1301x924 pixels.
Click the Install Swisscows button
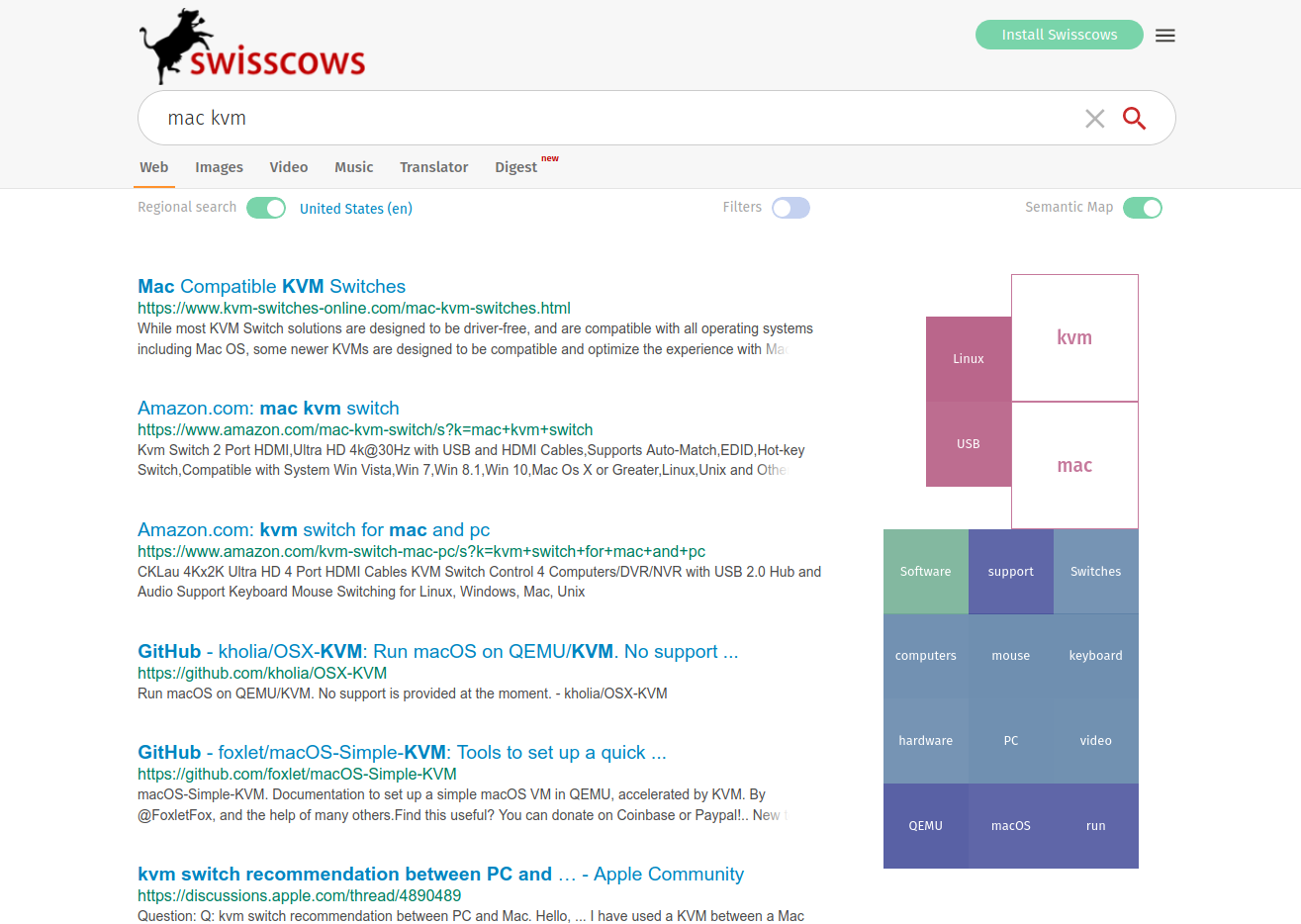[1060, 35]
